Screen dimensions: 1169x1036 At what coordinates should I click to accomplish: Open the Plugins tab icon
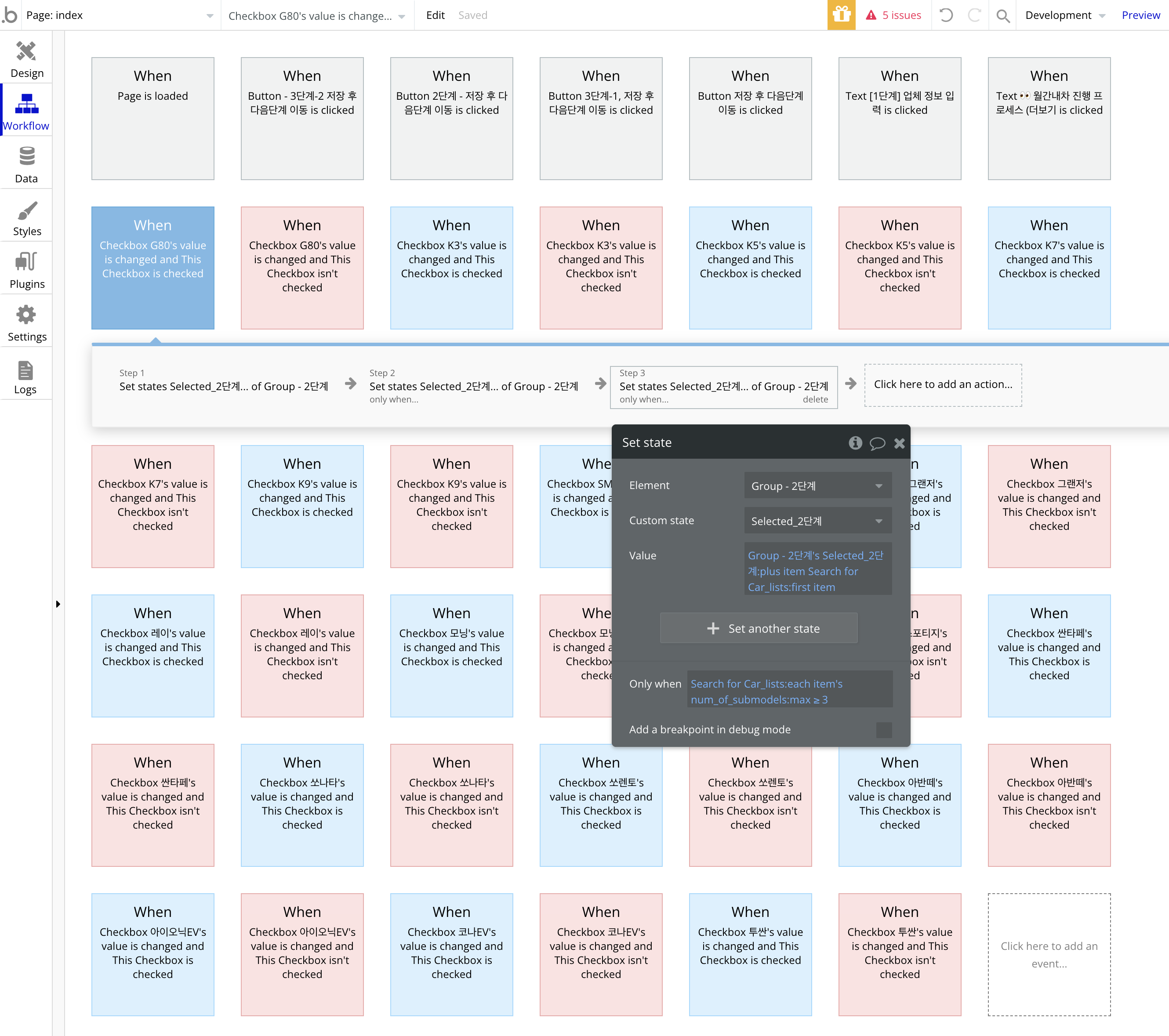[x=26, y=262]
